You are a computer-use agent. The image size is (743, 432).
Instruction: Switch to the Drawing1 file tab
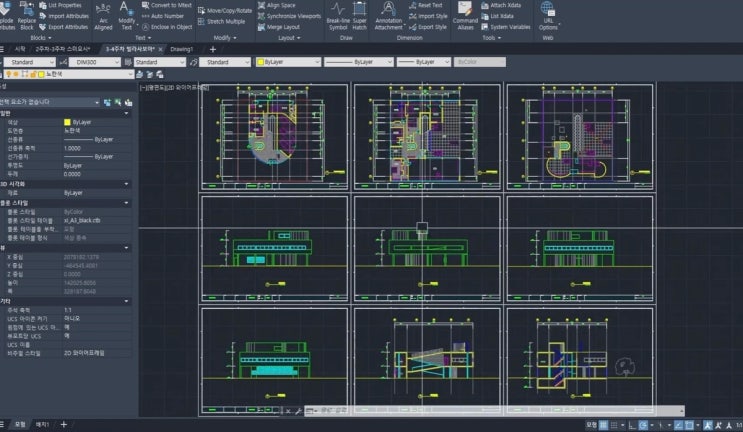coord(181,49)
